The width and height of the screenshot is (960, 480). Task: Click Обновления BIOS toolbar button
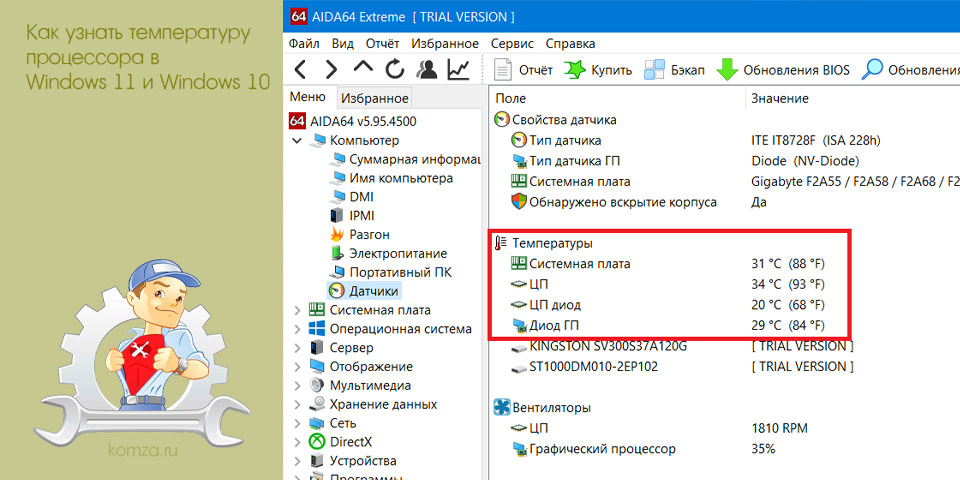coord(783,70)
